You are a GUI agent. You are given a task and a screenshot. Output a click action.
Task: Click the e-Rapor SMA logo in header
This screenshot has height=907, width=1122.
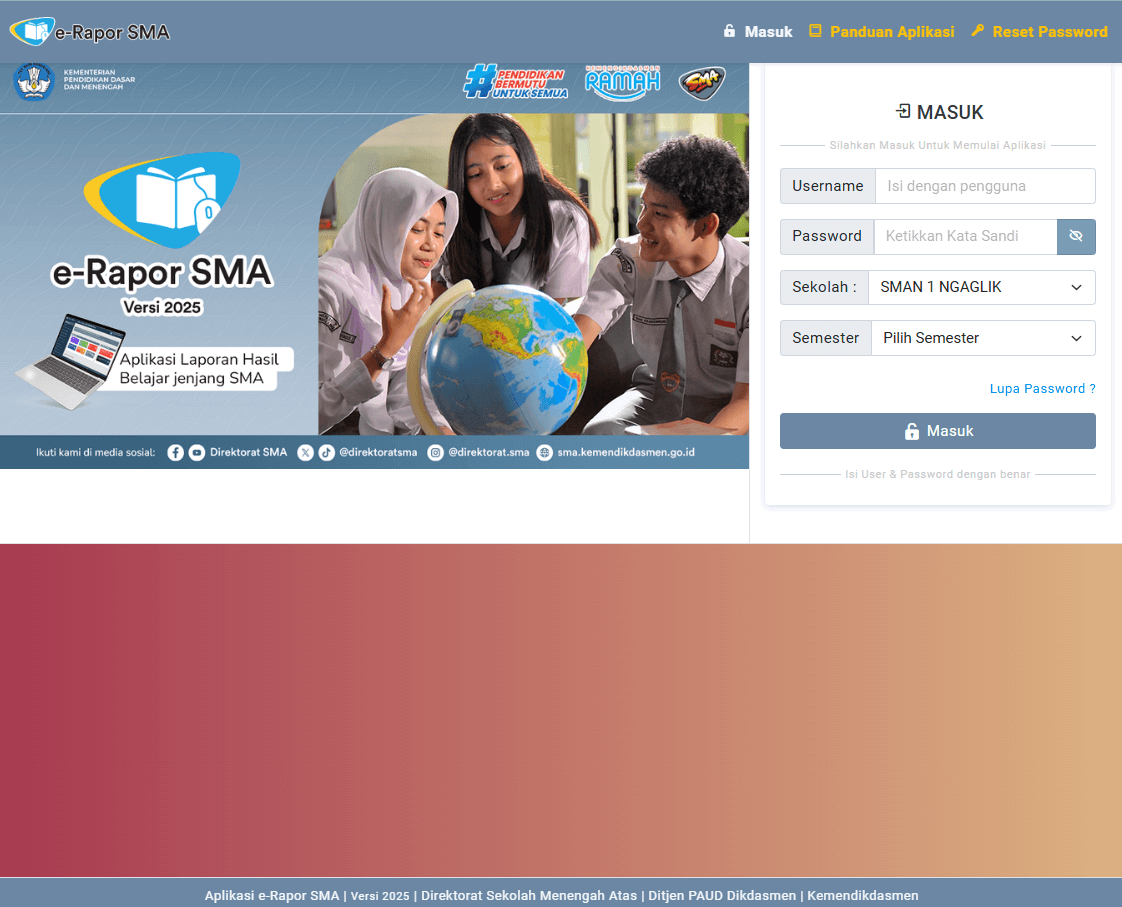(x=90, y=32)
